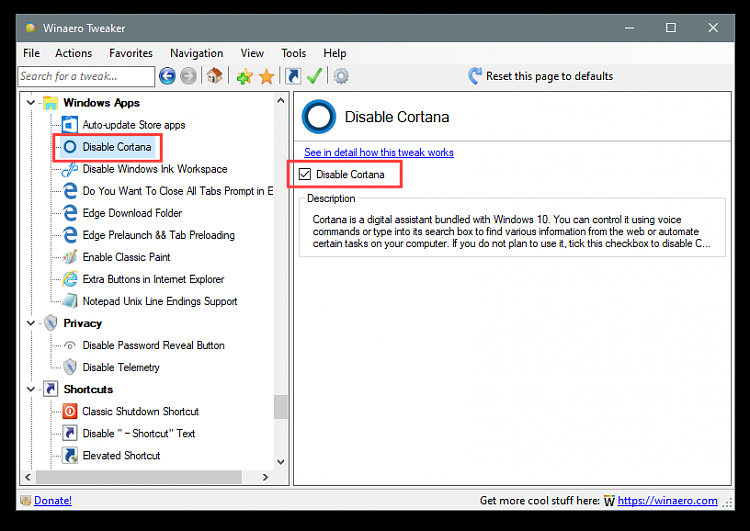The image size is (750, 531).
Task: Click the Forward navigation arrow icon
Action: pos(188,76)
